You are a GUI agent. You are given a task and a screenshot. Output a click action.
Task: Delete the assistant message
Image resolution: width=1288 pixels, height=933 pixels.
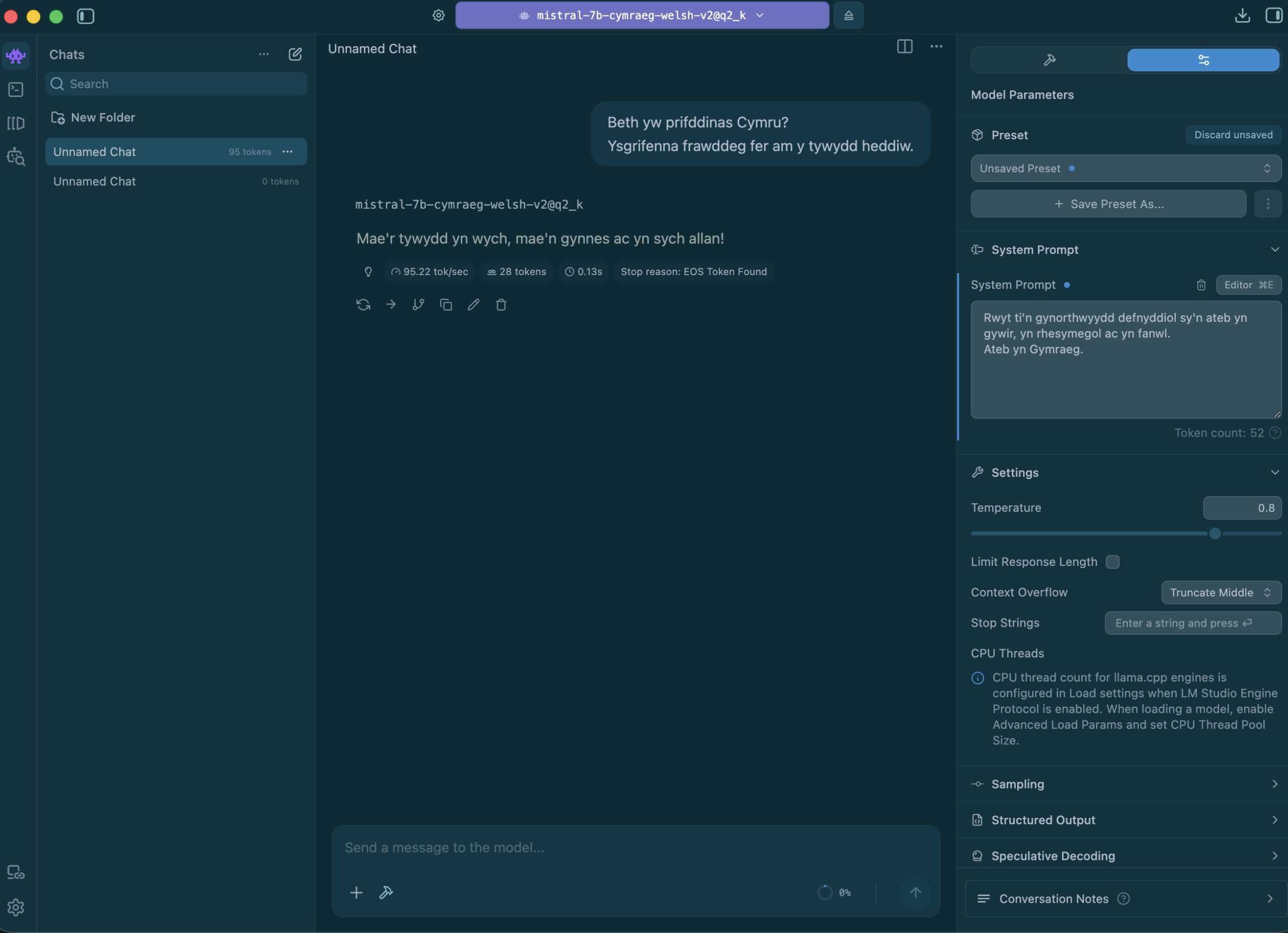(501, 305)
